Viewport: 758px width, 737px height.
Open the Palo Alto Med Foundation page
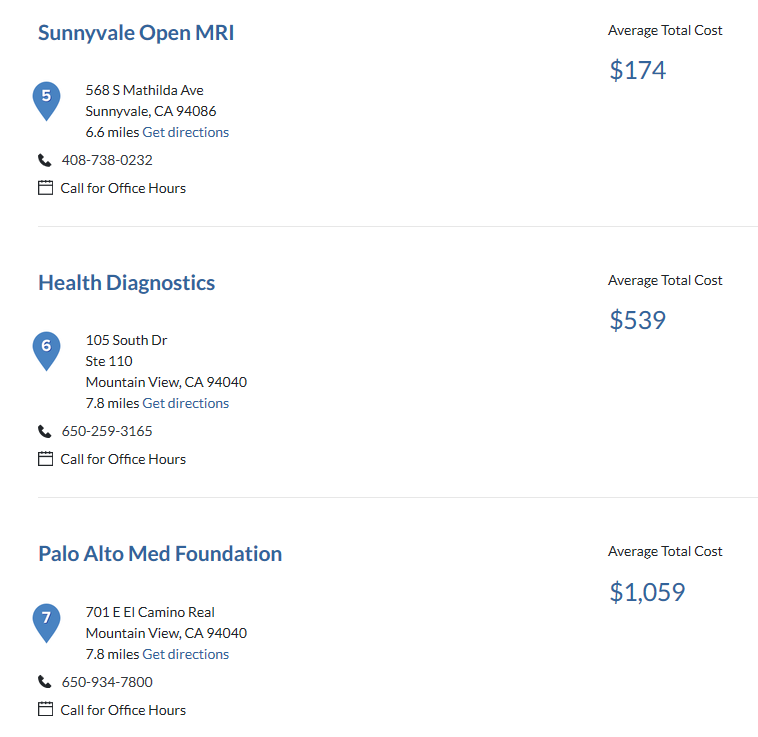point(160,554)
